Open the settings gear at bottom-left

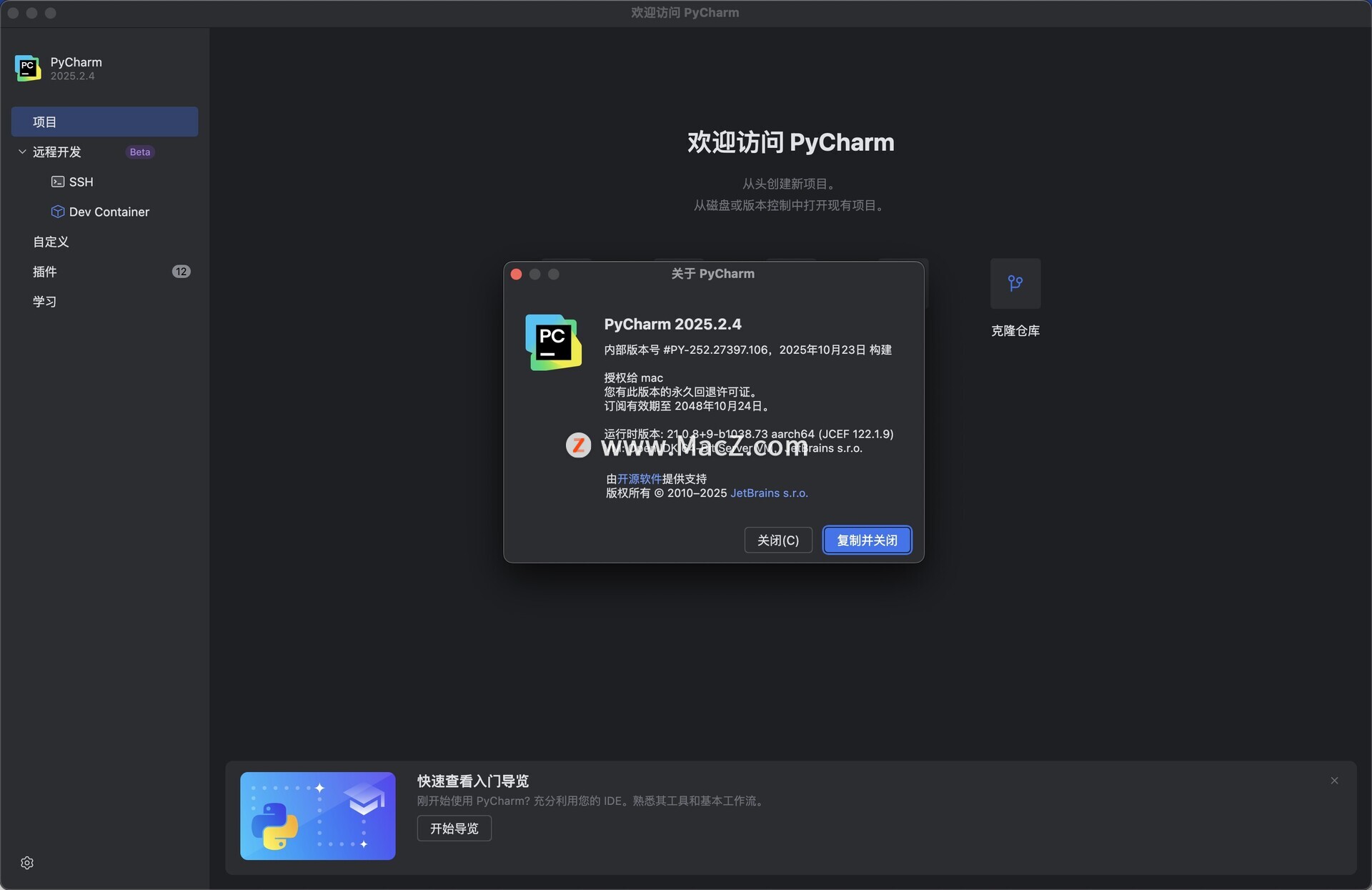[27, 863]
